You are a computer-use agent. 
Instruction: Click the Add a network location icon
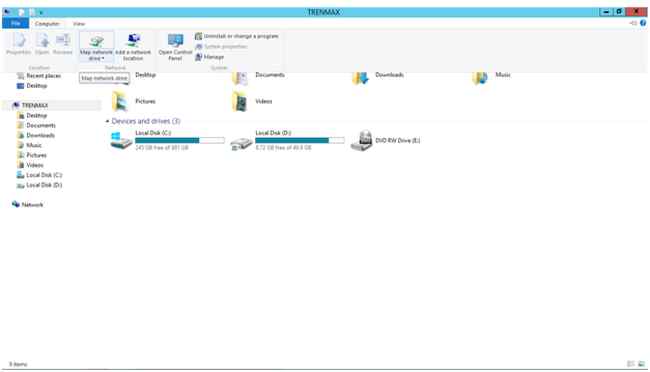133,41
